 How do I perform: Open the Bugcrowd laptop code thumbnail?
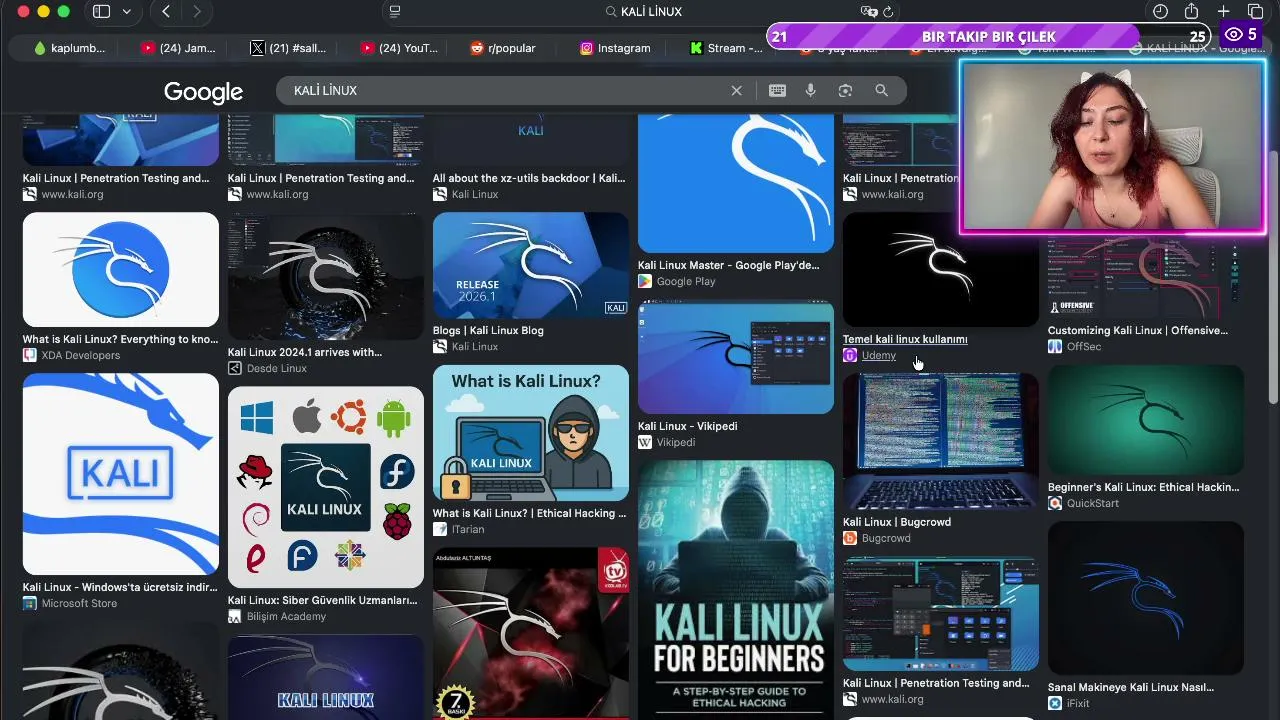[x=941, y=441]
